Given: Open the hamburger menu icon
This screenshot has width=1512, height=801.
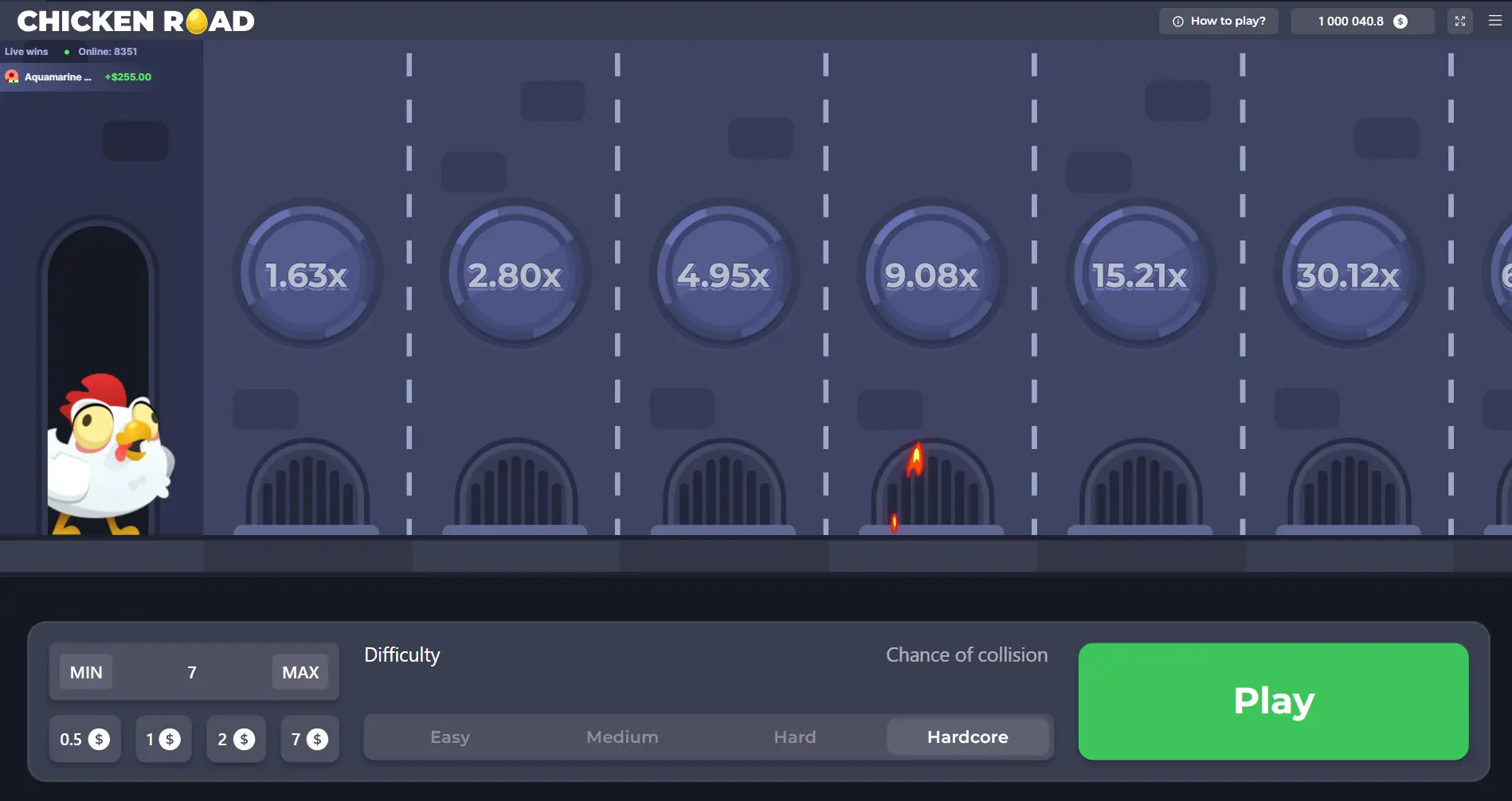Looking at the screenshot, I should pyautogui.click(x=1494, y=21).
